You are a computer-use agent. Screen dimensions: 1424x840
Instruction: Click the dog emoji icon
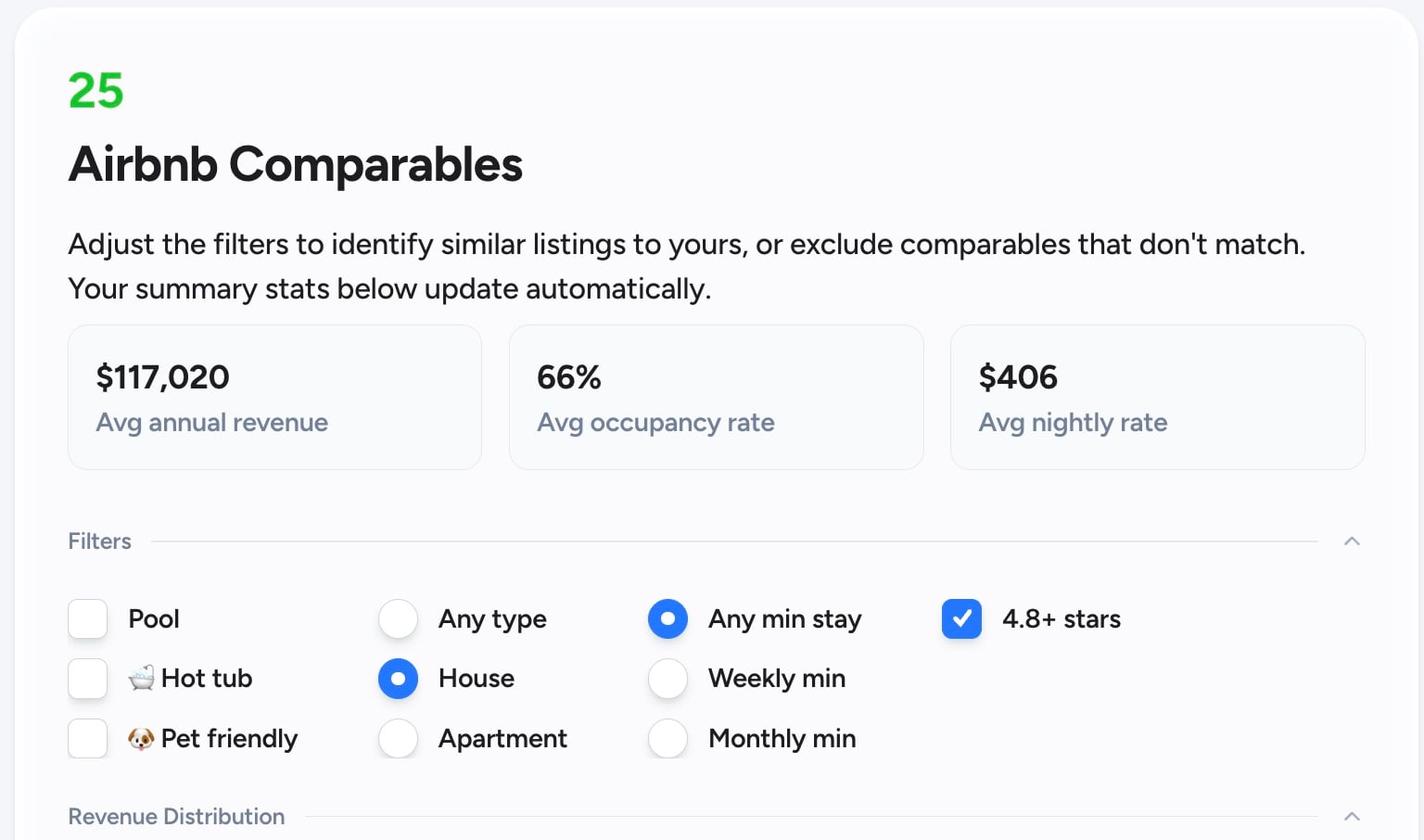tap(141, 739)
